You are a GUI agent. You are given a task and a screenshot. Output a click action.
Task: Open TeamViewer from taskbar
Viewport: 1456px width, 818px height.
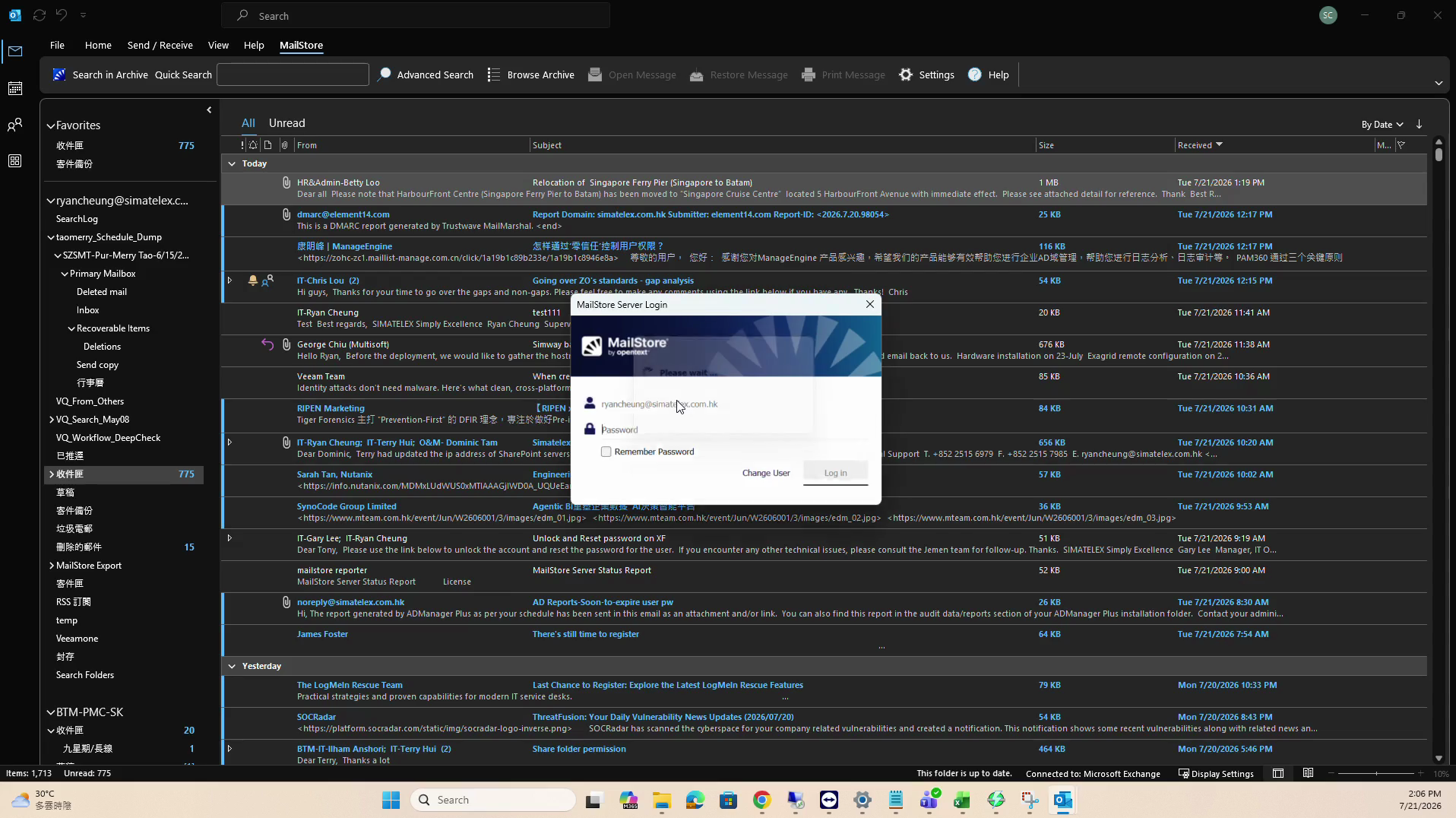pos(829,800)
